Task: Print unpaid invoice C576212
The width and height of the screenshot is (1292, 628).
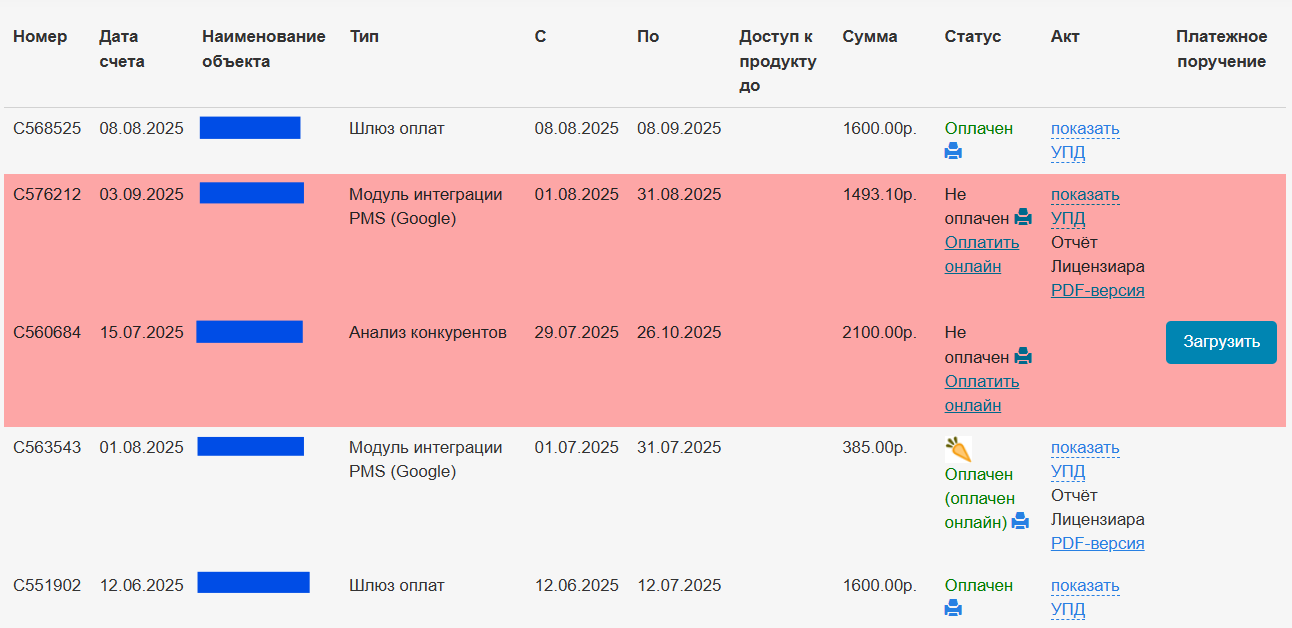Action: (1023, 218)
